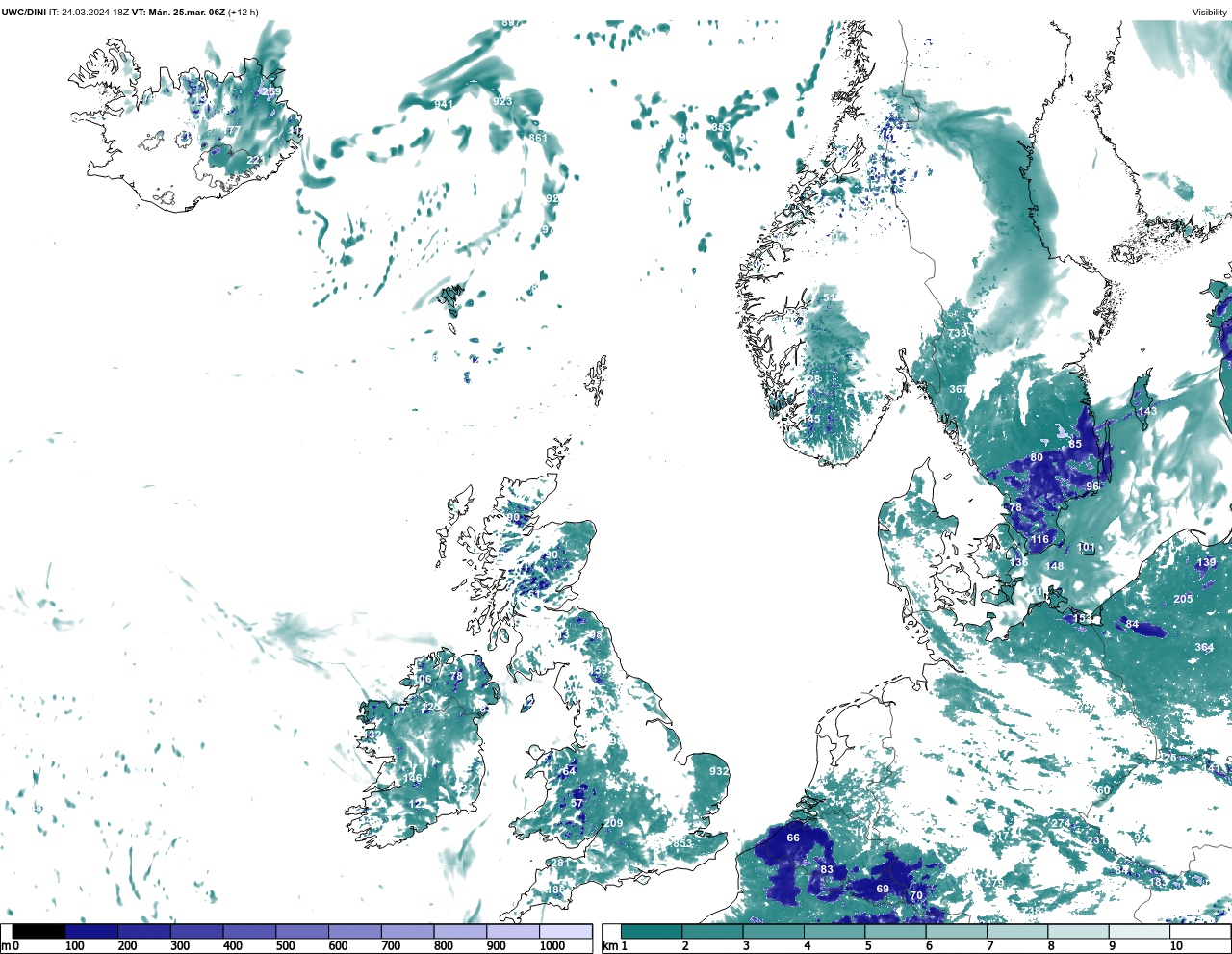Click the black 0–100 m legend swatch

coord(39,932)
